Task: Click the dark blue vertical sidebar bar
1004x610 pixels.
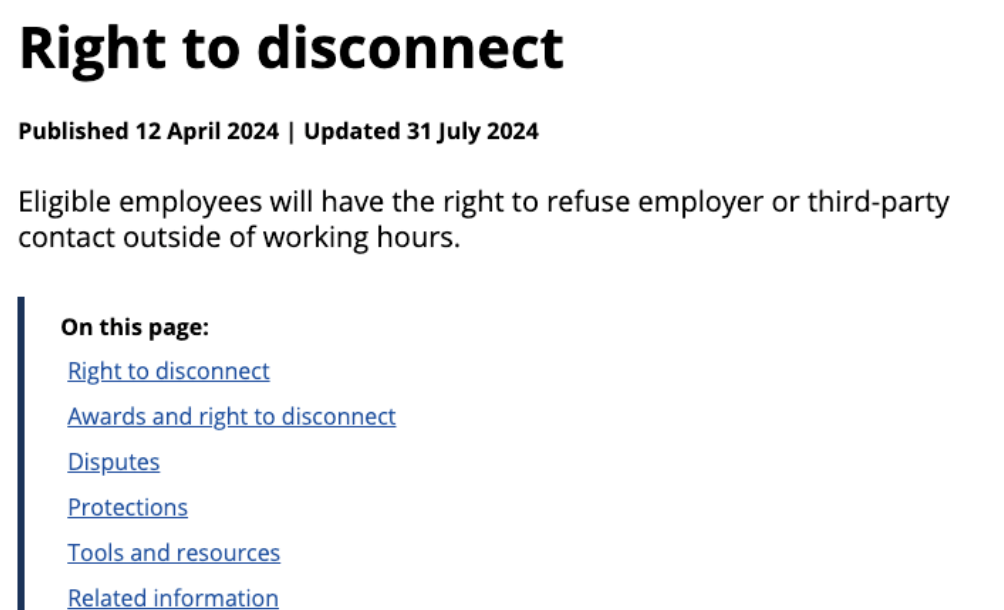Action: click(x=21, y=453)
